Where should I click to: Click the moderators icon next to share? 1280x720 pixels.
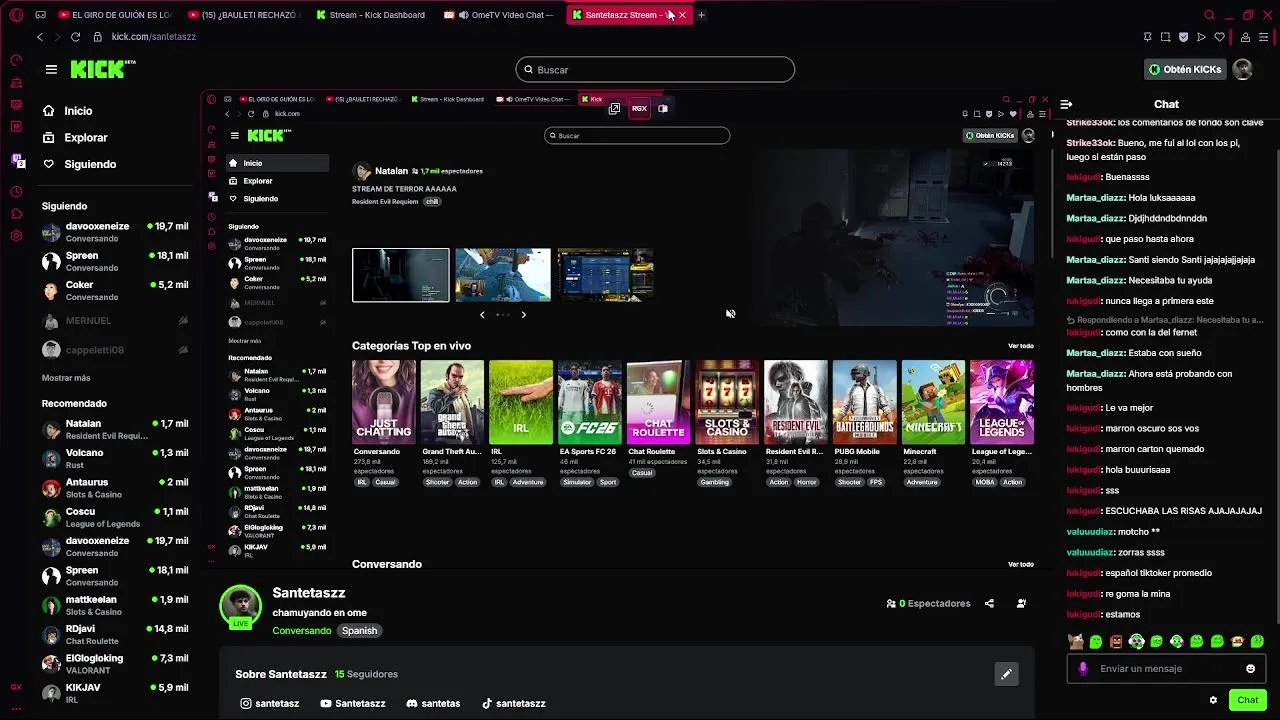(x=1021, y=604)
